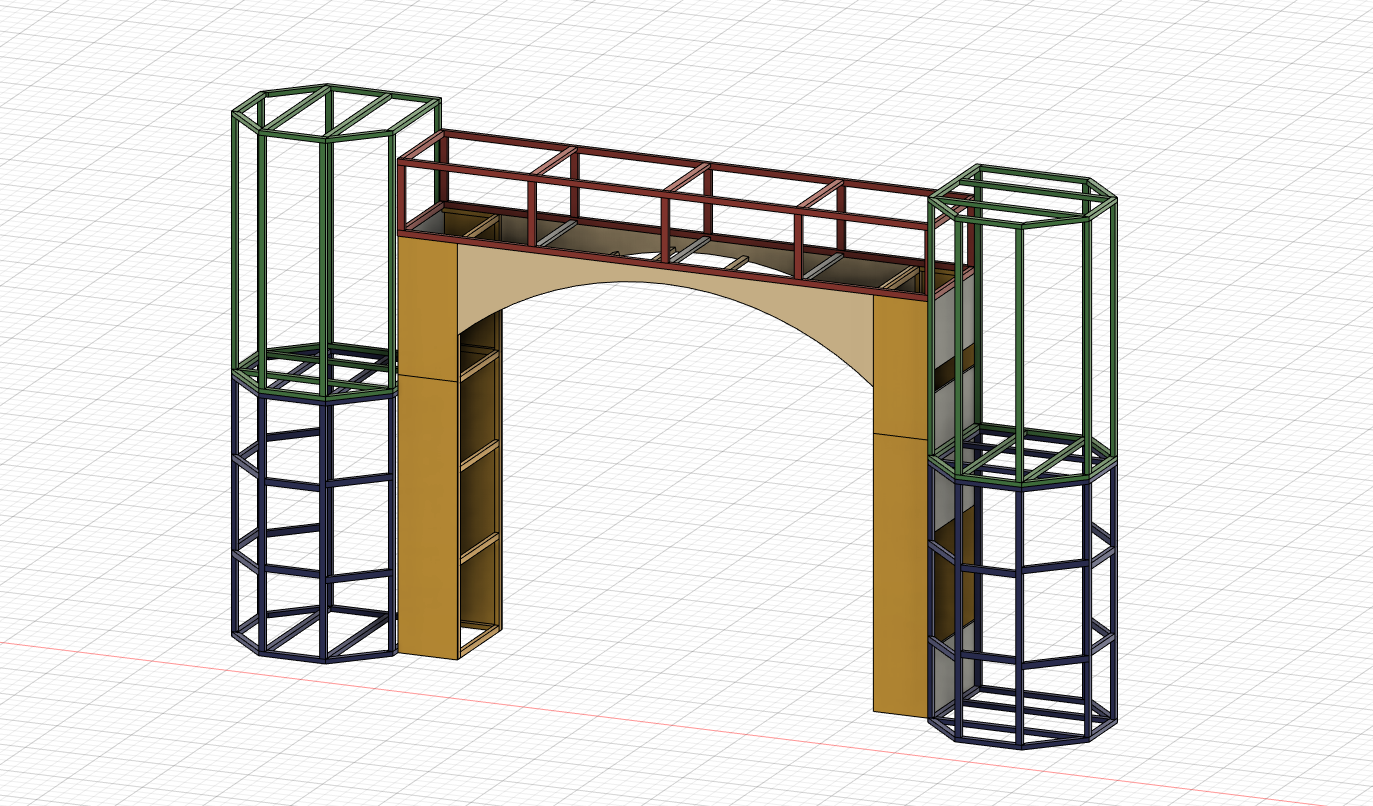Screen dimensions: 1373x806
Task: Select the red railing's leftmost corner post
Action: (x=403, y=195)
